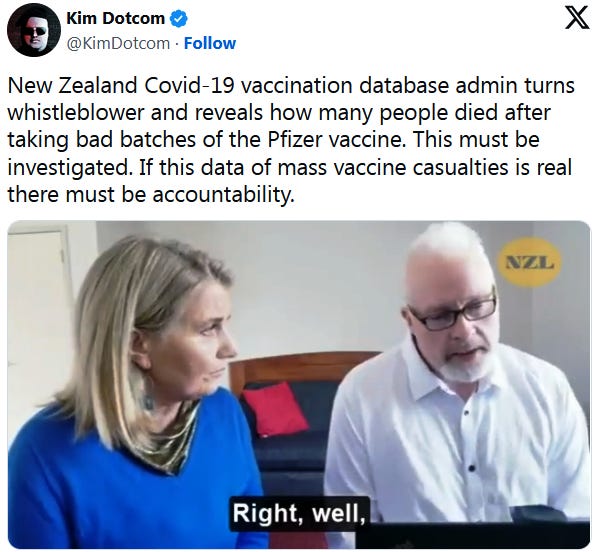This screenshot has height=552, width=598.
Task: Click the "Right, well," subtitle caption
Action: coord(299,513)
